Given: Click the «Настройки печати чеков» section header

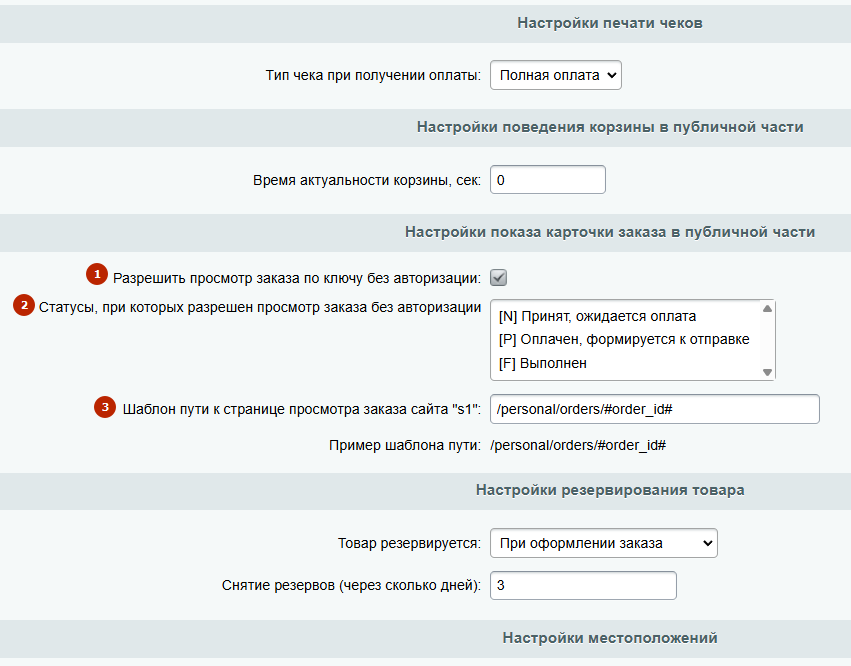Looking at the screenshot, I should coord(610,23).
